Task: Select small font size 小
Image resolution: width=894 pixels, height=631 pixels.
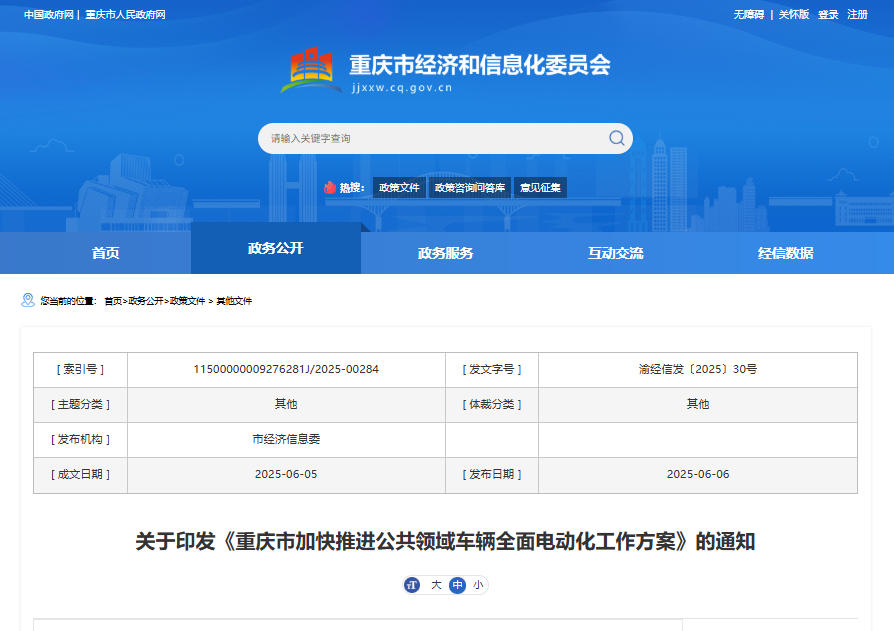Action: (478, 585)
